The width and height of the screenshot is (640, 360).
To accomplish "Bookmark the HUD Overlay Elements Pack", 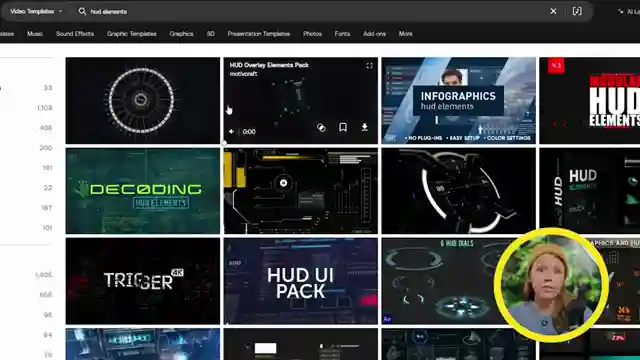I will point(343,127).
